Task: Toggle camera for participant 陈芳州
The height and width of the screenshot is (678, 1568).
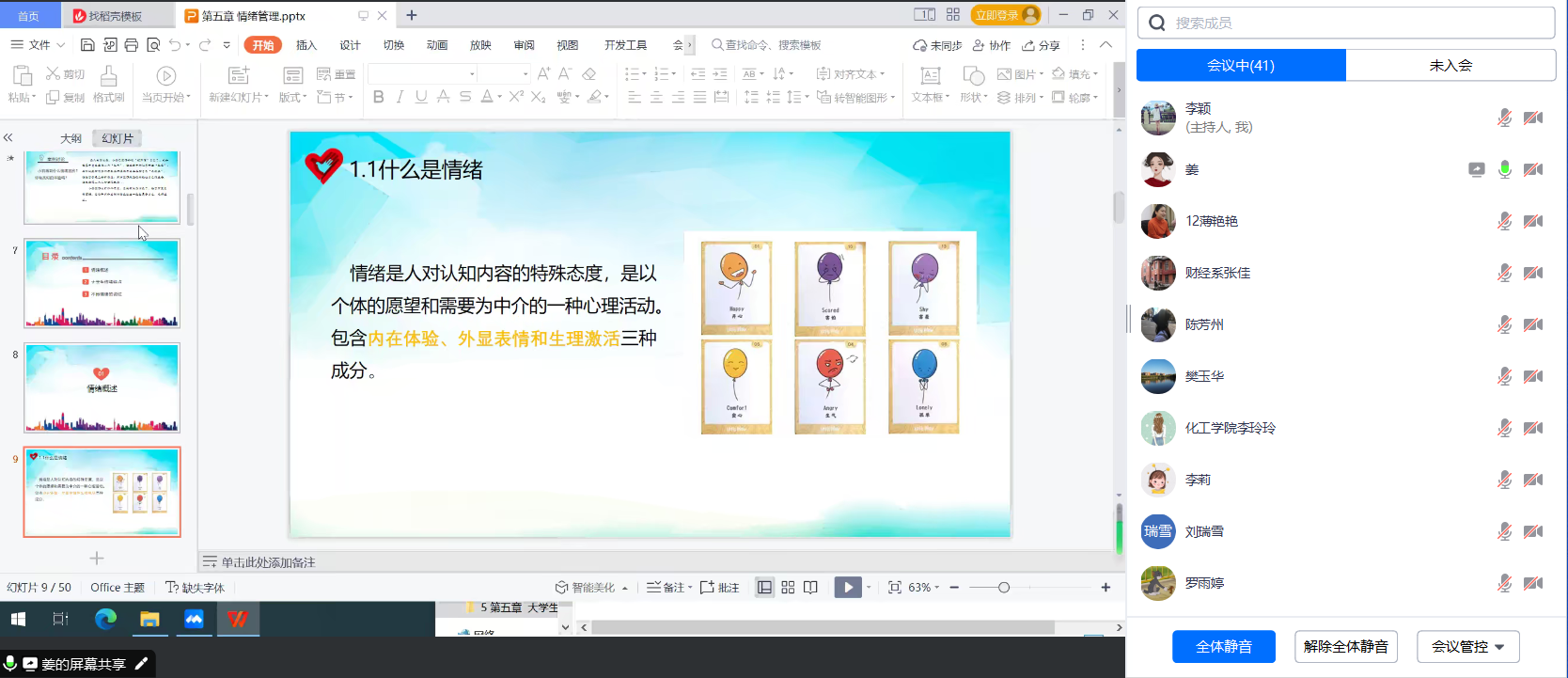Action: [x=1533, y=324]
